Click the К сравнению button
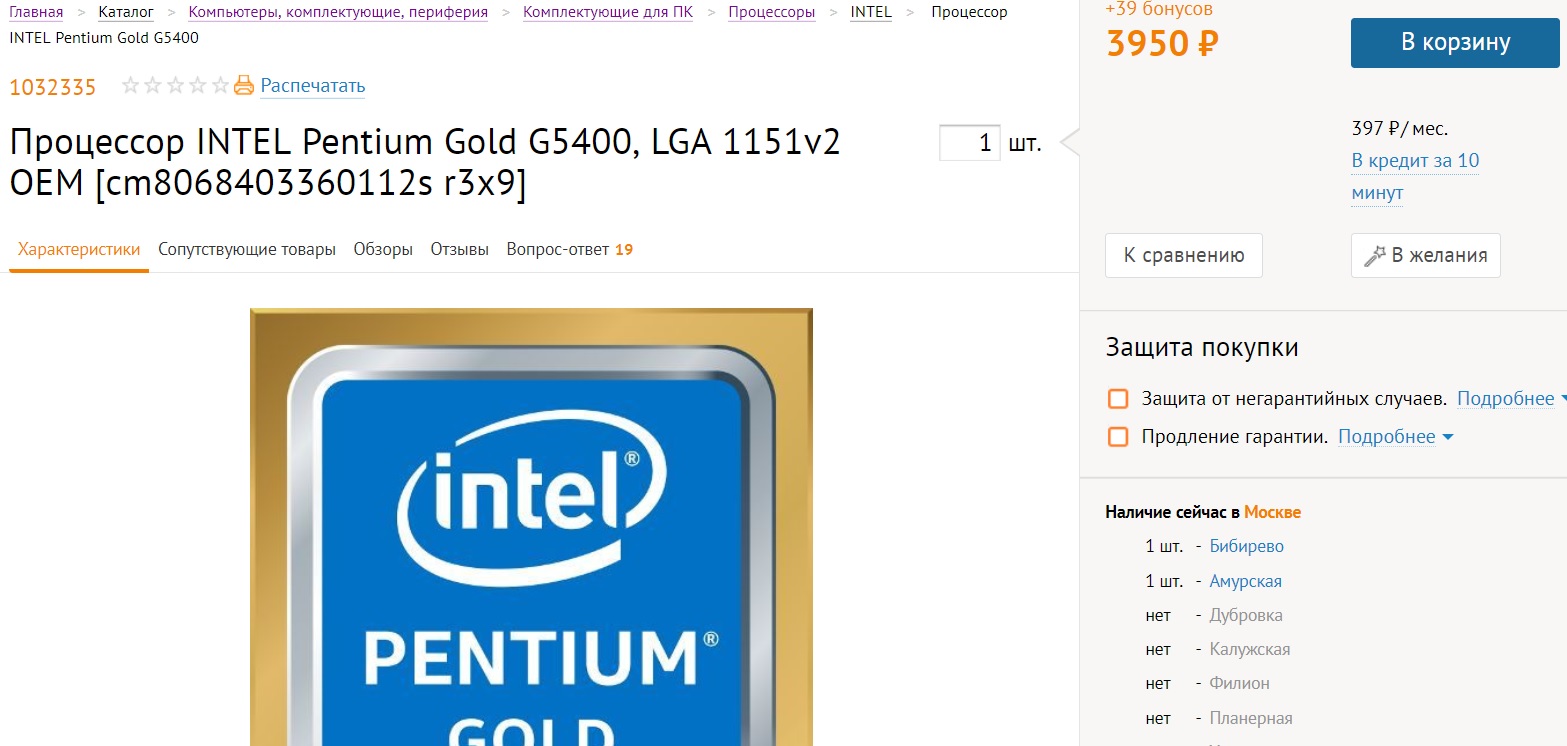The height and width of the screenshot is (746, 1567). pyautogui.click(x=1184, y=255)
